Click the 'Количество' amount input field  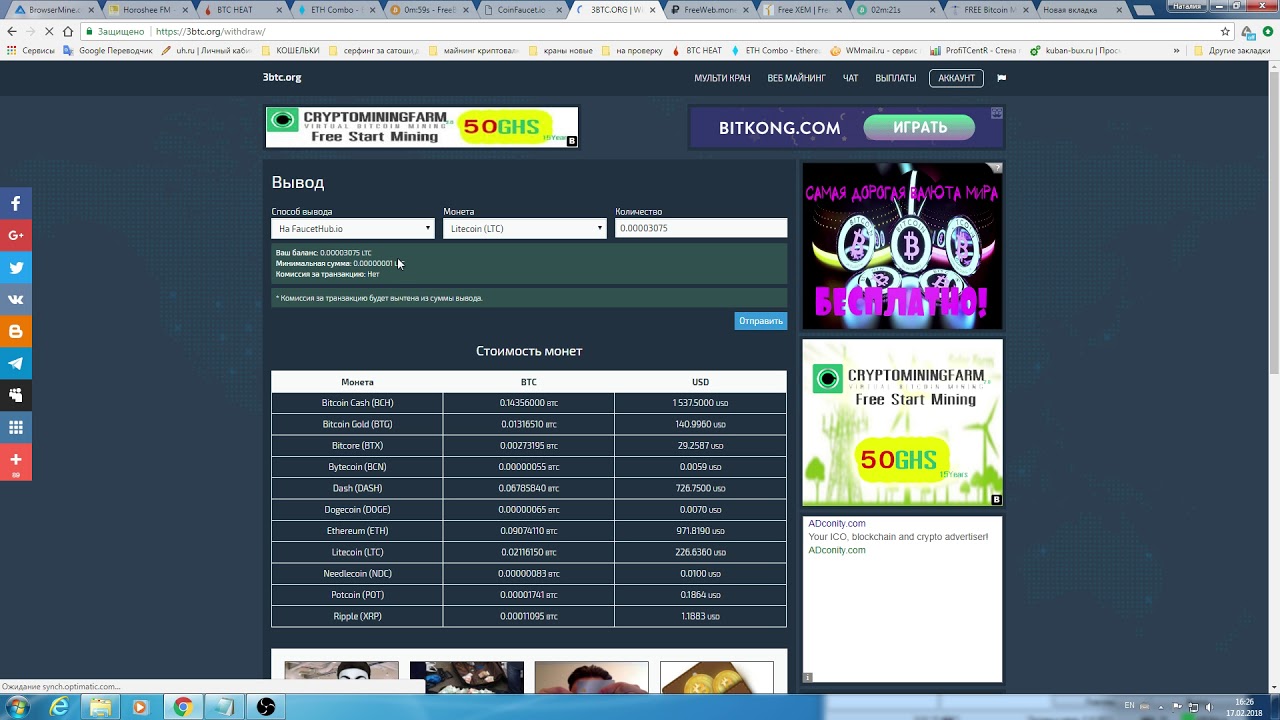(701, 228)
